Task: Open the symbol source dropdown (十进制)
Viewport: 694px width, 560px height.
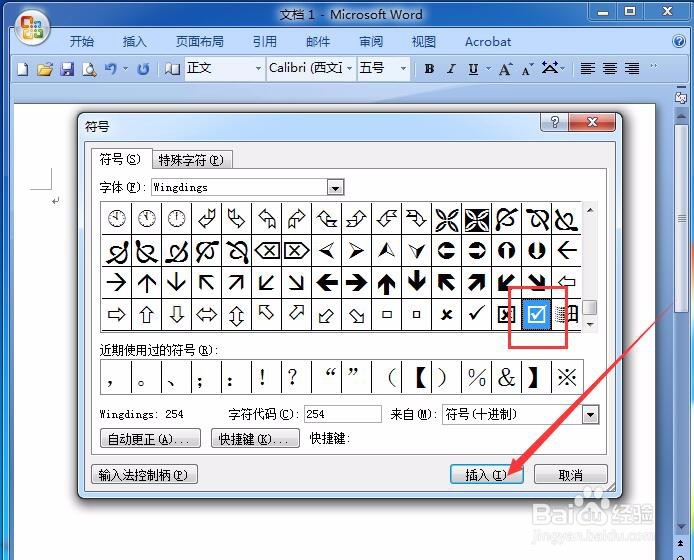Action: point(590,415)
